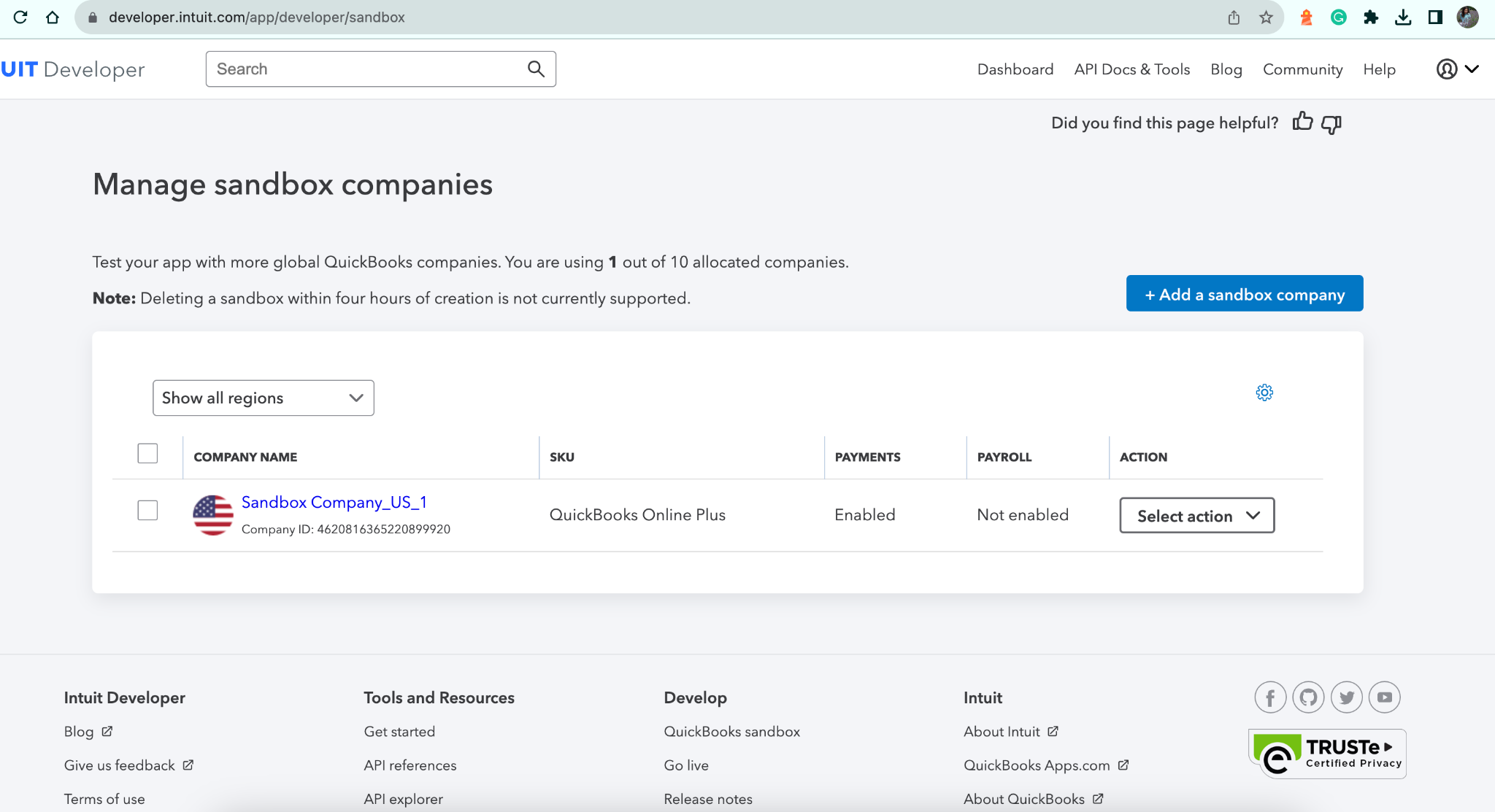Image resolution: width=1495 pixels, height=812 pixels.
Task: Toggle the browser side panel icon
Action: pyautogui.click(x=1435, y=18)
